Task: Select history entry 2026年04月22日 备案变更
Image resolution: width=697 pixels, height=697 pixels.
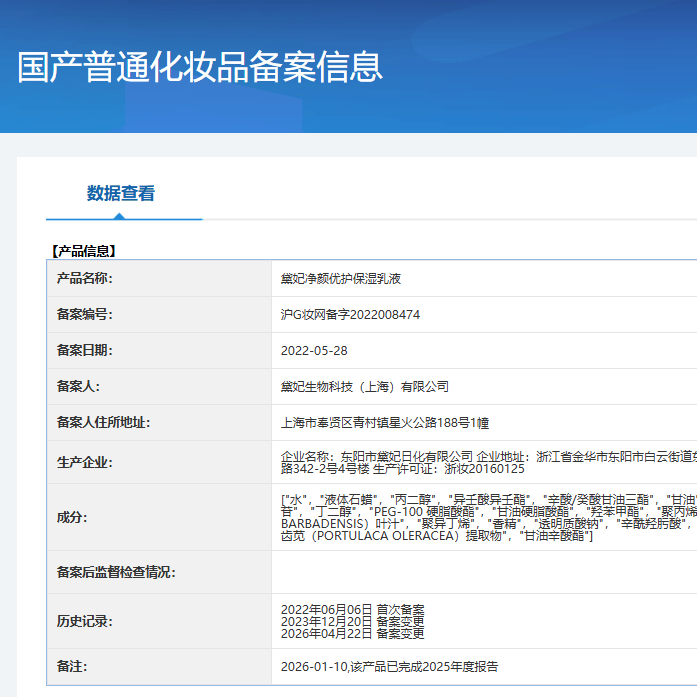Action: (353, 633)
